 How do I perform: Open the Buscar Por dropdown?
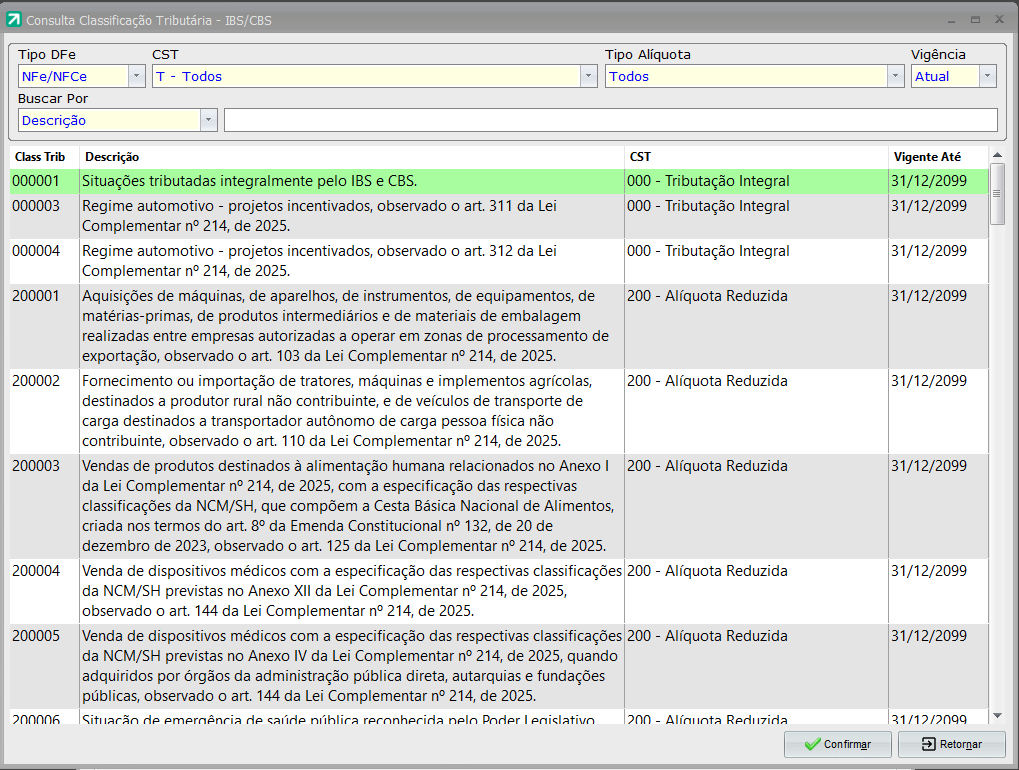[208, 120]
